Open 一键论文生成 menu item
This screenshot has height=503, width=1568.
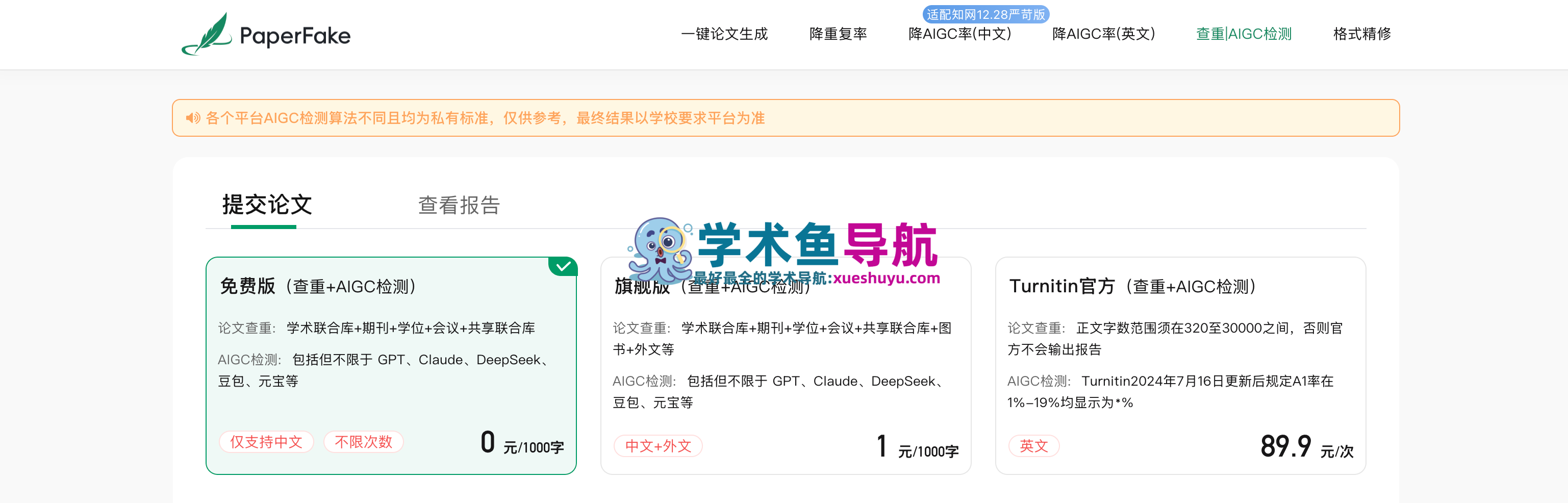coord(724,34)
